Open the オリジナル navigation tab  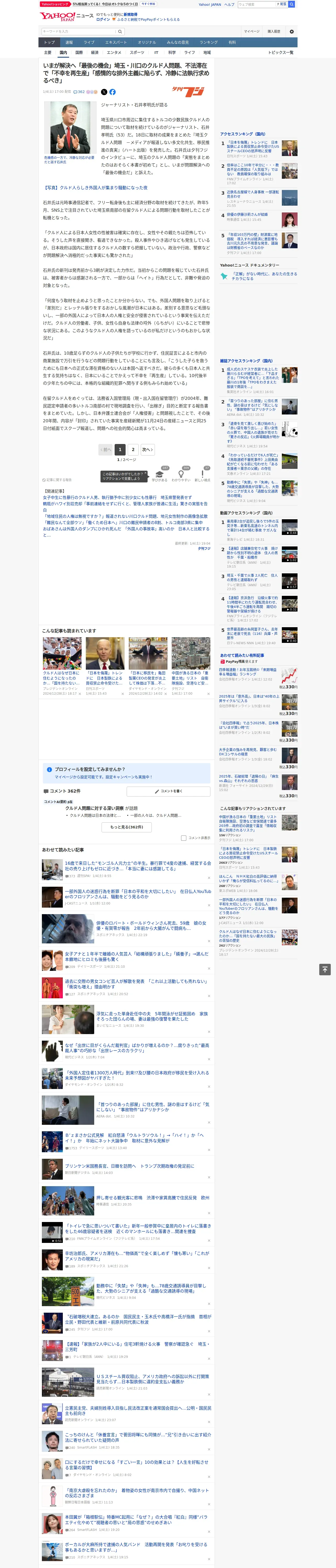coord(147,43)
